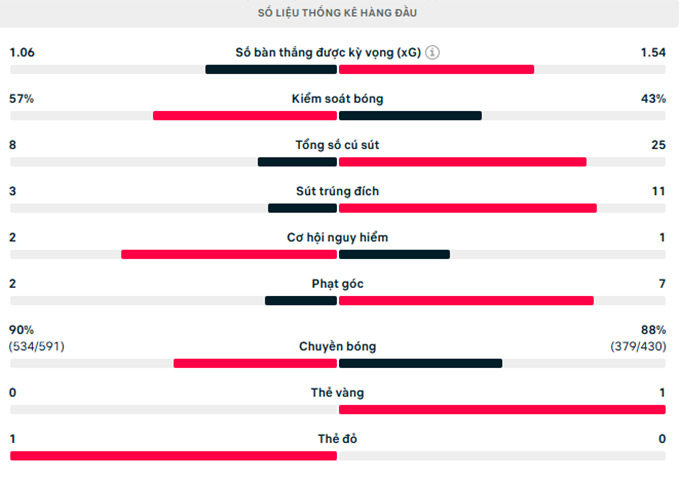
Task: Click the 1.54 xG value
Action: [x=653, y=52]
